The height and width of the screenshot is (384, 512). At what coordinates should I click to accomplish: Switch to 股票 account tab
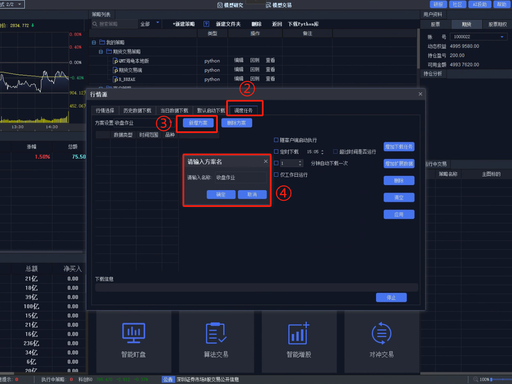(435, 24)
